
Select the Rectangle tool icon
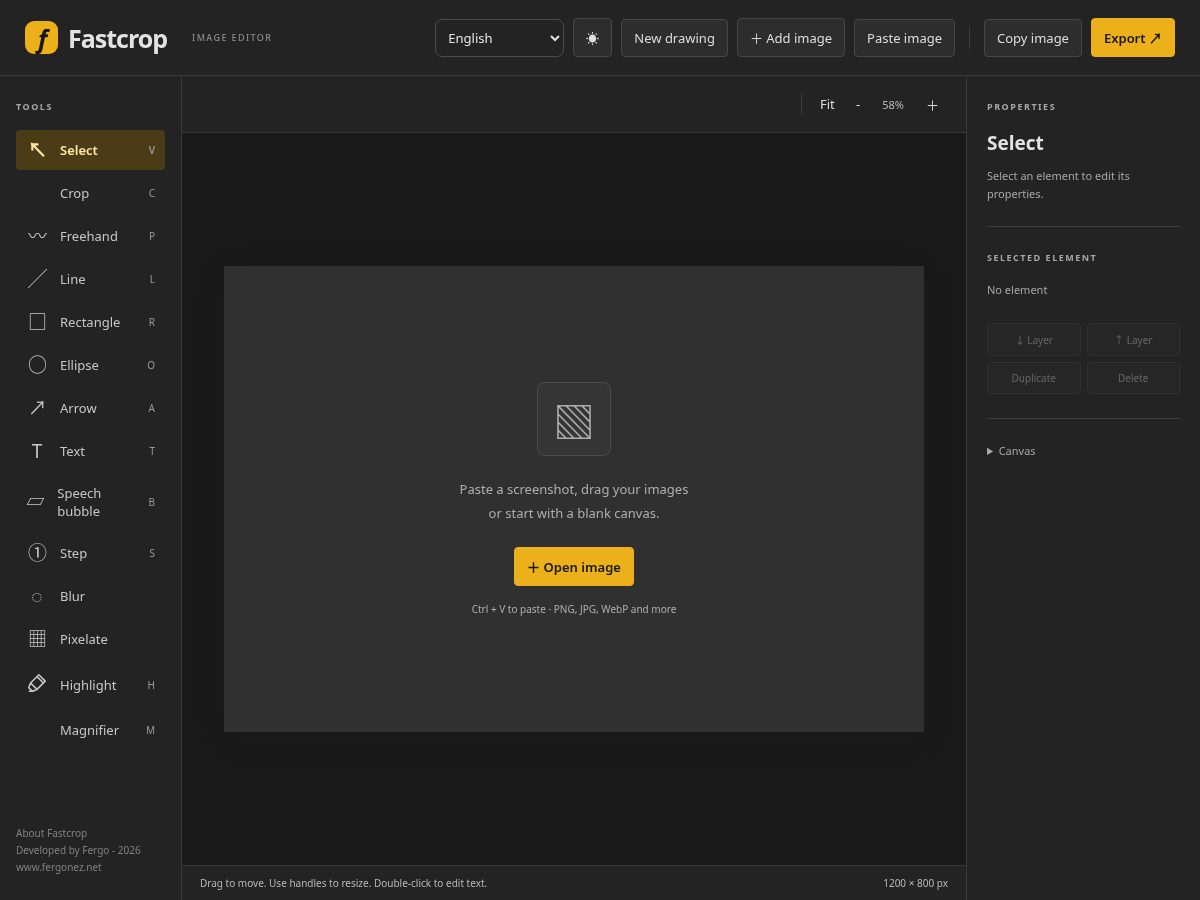click(37, 322)
